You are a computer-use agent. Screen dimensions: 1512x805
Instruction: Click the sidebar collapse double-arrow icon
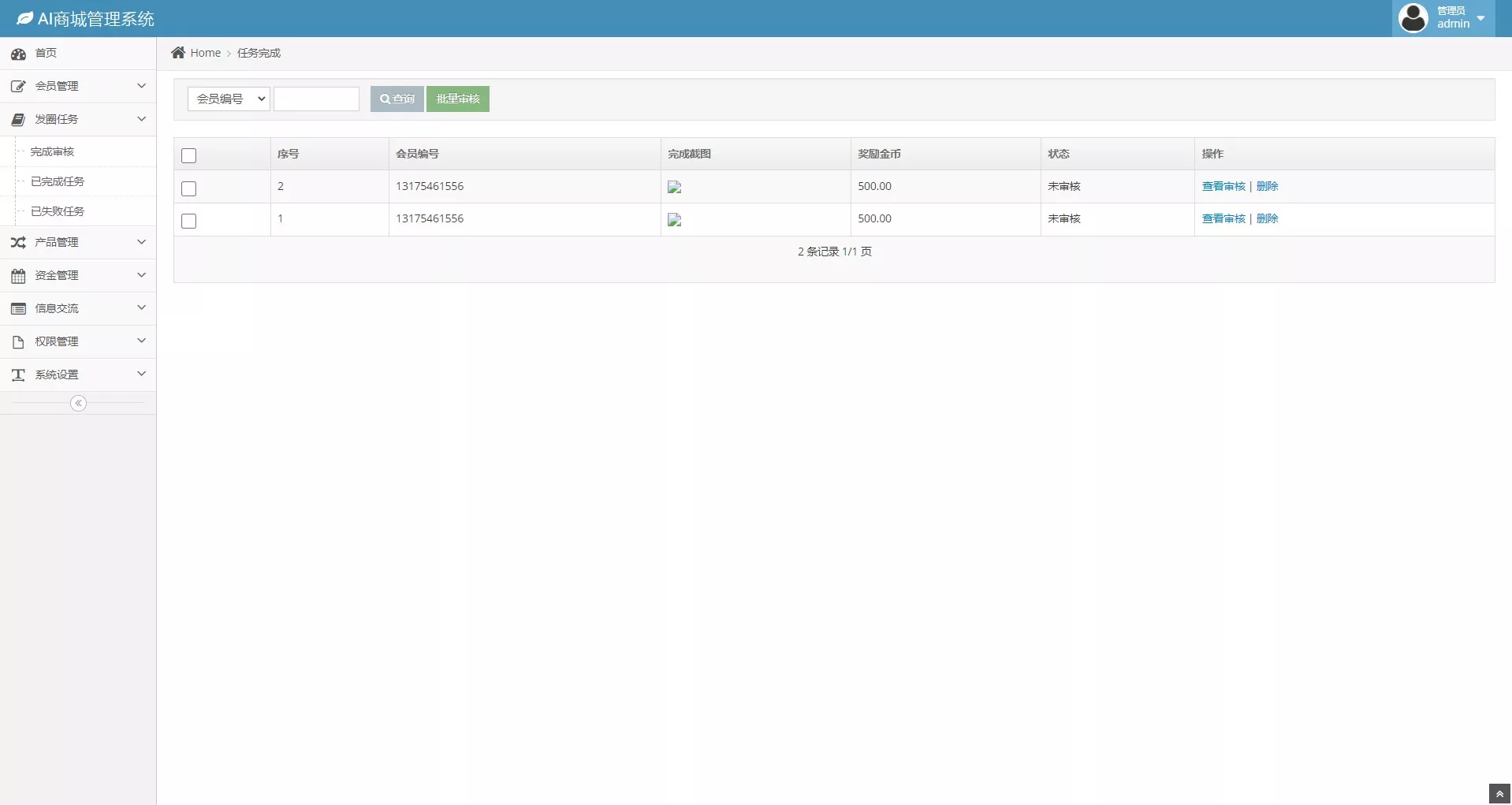click(x=78, y=403)
